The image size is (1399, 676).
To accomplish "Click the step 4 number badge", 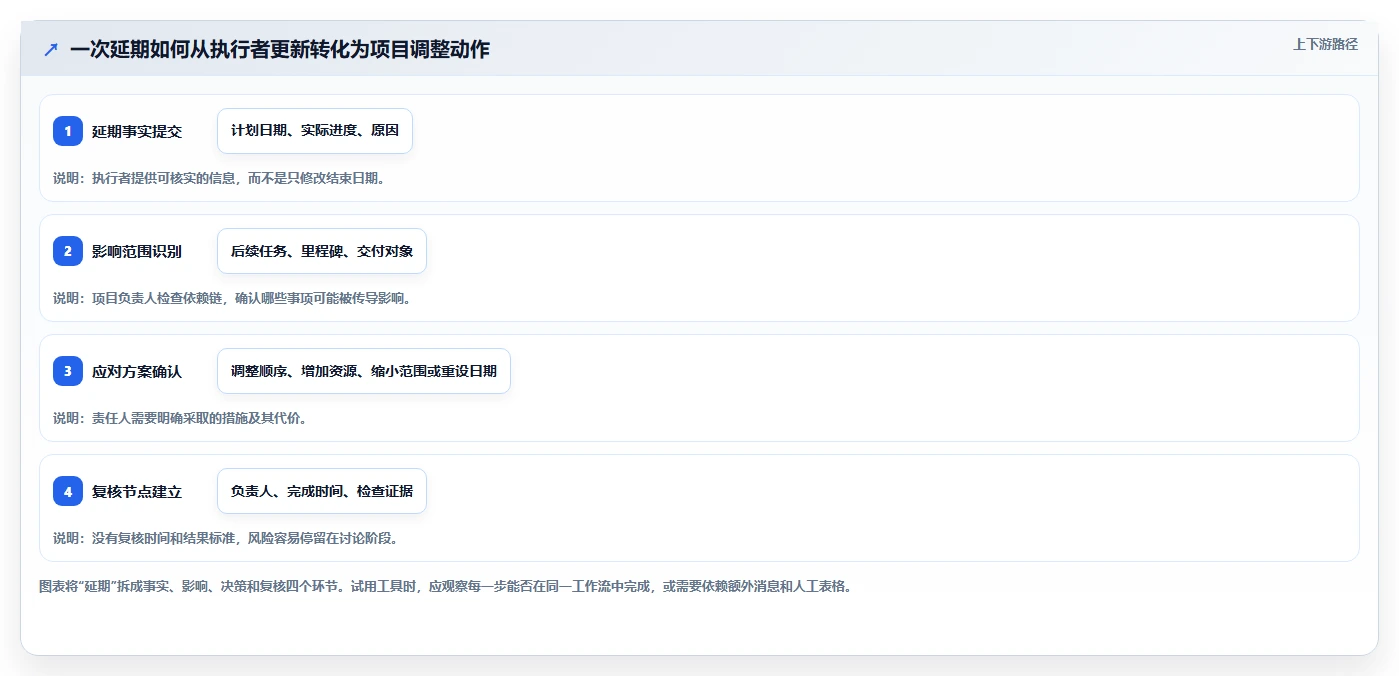I will tap(68, 491).
